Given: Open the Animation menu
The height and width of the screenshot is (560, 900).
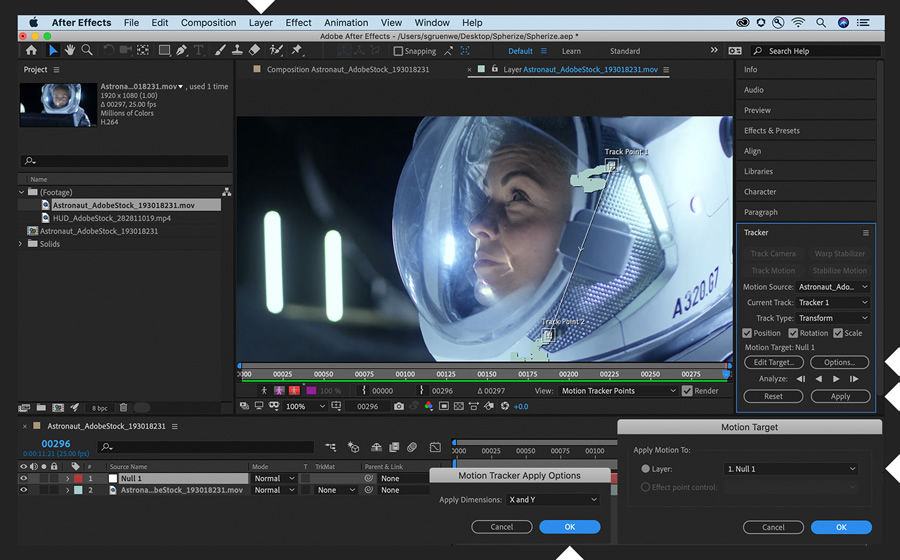Looking at the screenshot, I should click(x=346, y=22).
